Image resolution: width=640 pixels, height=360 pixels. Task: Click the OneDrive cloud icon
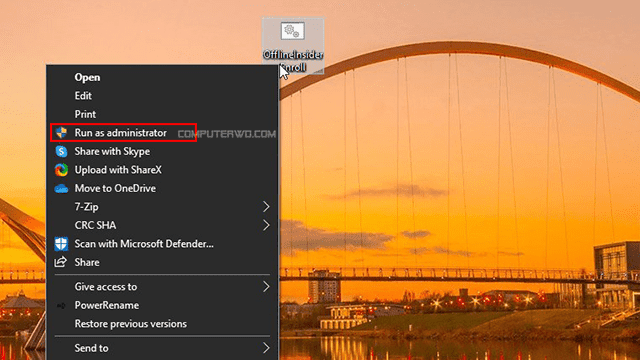pyautogui.click(x=61, y=189)
